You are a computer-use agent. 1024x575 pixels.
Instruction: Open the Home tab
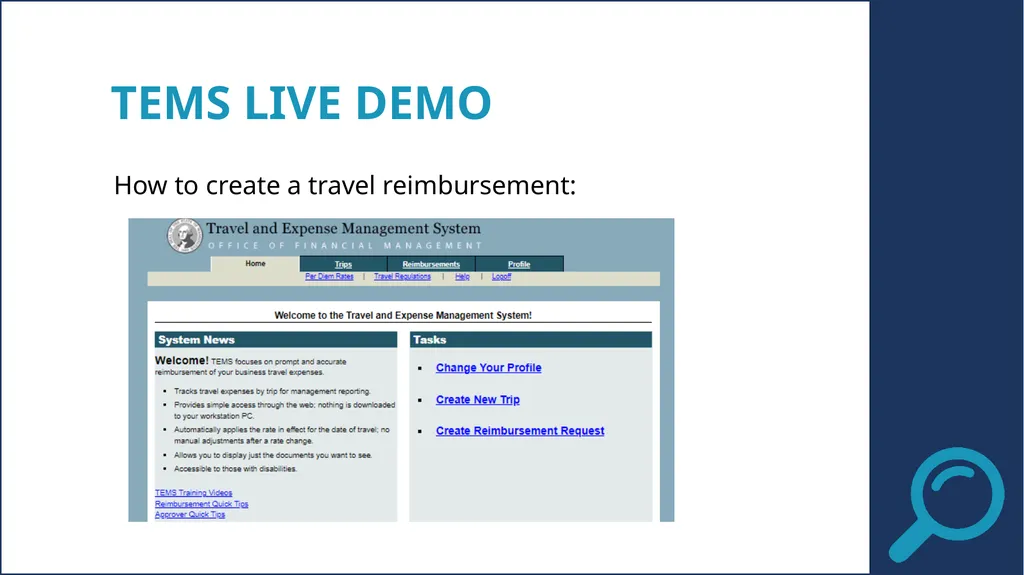(x=255, y=264)
